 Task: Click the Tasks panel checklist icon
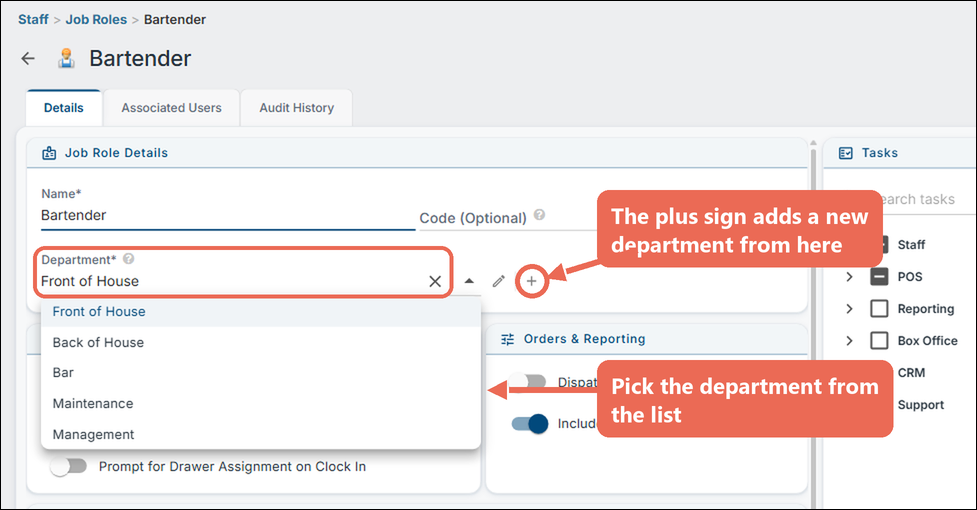coord(846,153)
